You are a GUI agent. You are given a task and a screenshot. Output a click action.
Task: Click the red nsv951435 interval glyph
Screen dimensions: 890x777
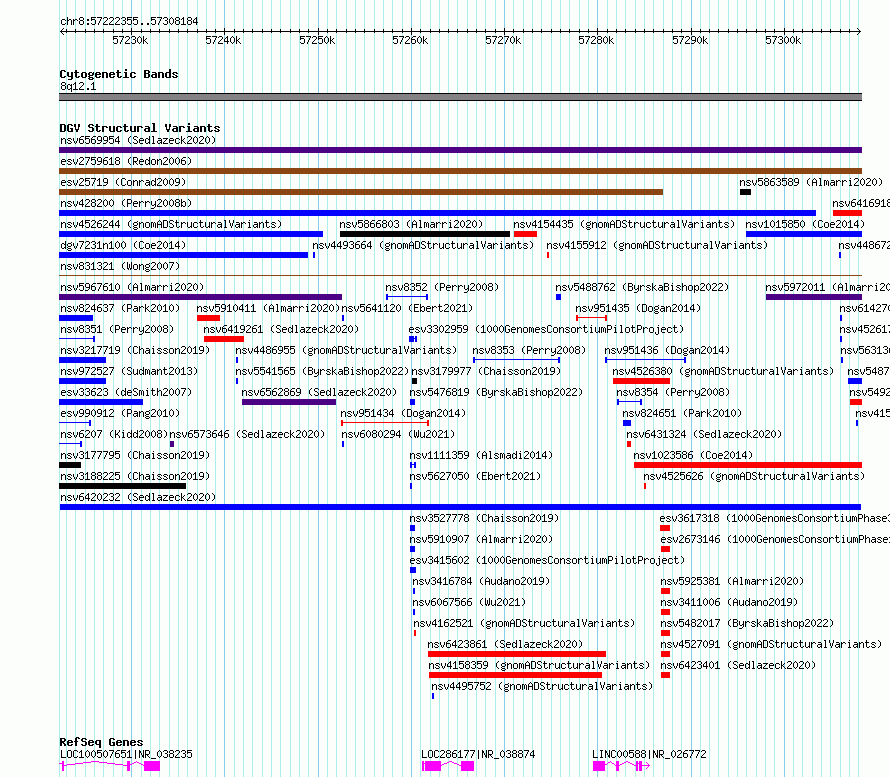pos(591,318)
